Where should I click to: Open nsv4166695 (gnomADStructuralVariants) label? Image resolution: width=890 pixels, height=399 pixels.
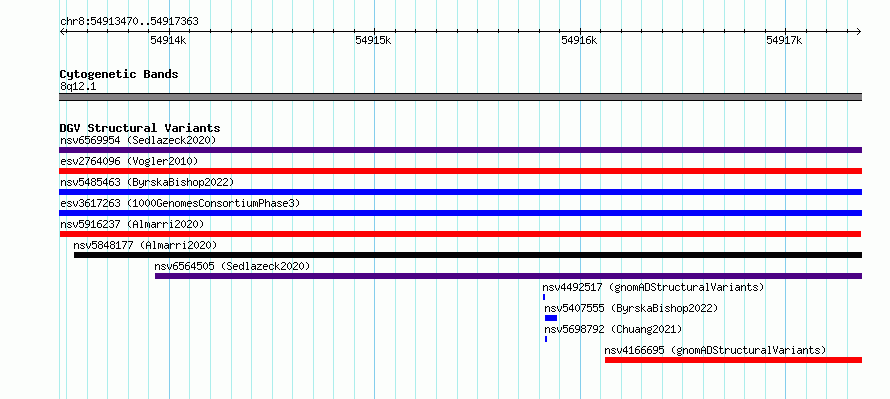point(715,350)
